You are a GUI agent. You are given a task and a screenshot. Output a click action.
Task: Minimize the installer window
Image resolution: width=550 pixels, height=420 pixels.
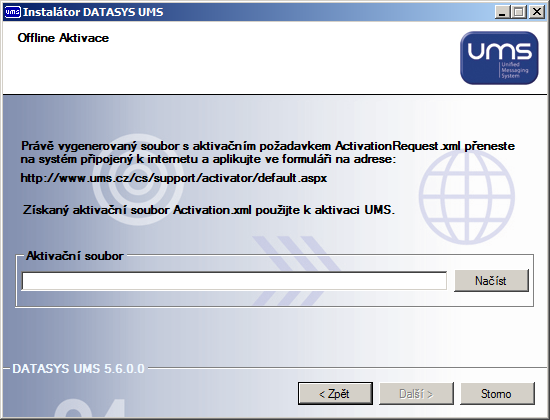(x=502, y=12)
